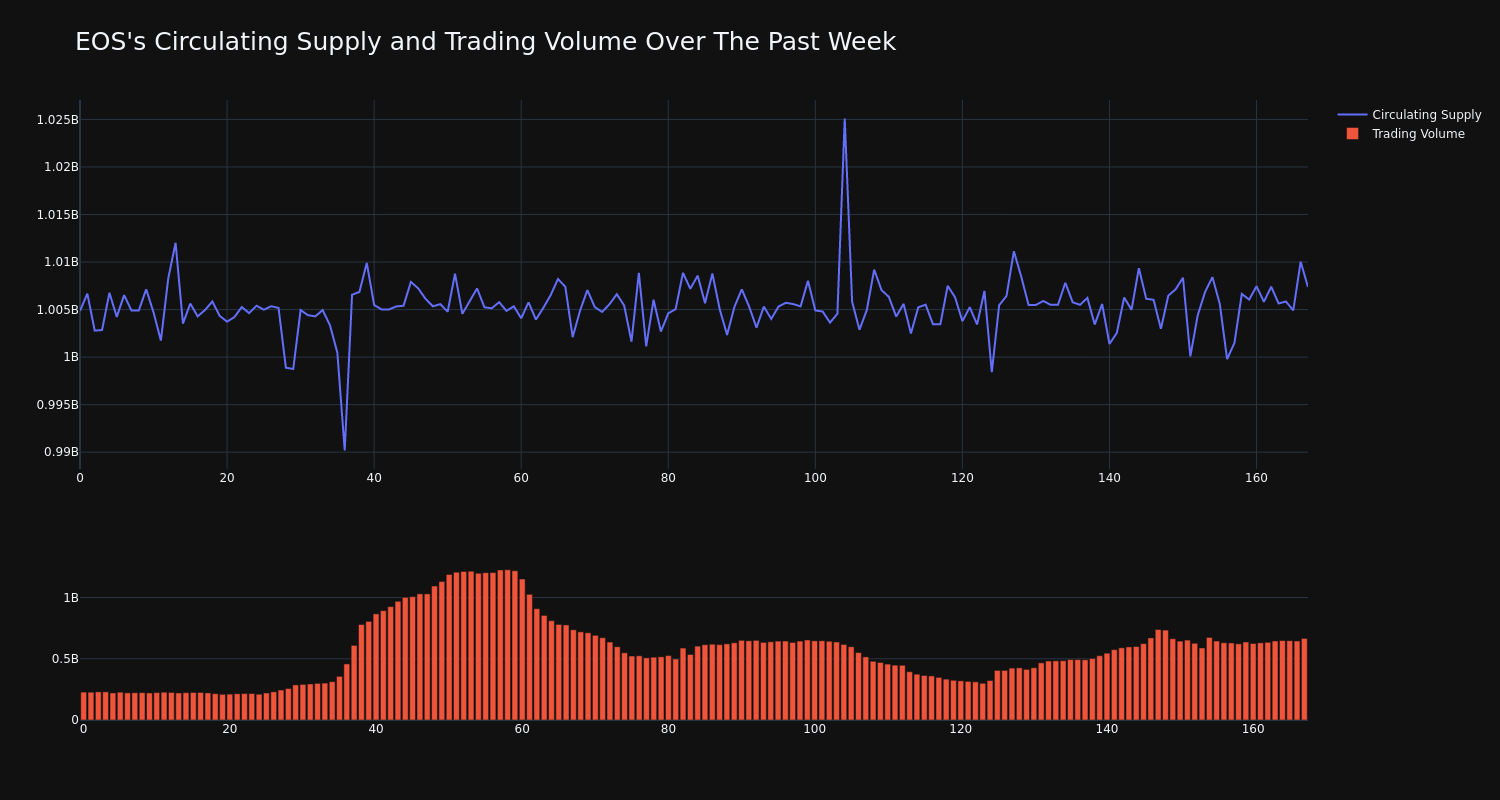The width and height of the screenshot is (1500, 800).
Task: Click the 1.025B y-axis label
Action: (57, 120)
